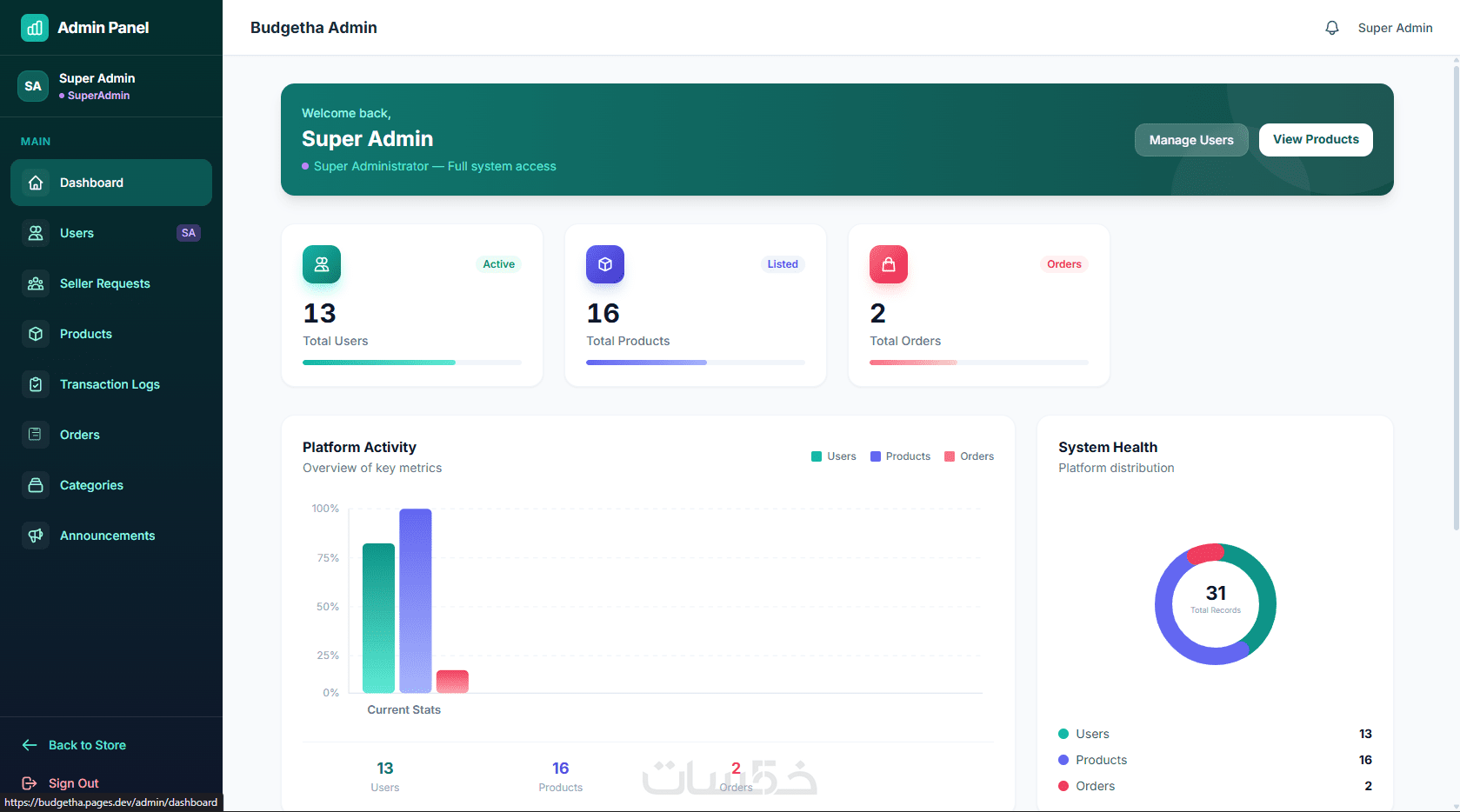Click the View Products button
This screenshot has height=812, width=1460.
point(1316,140)
